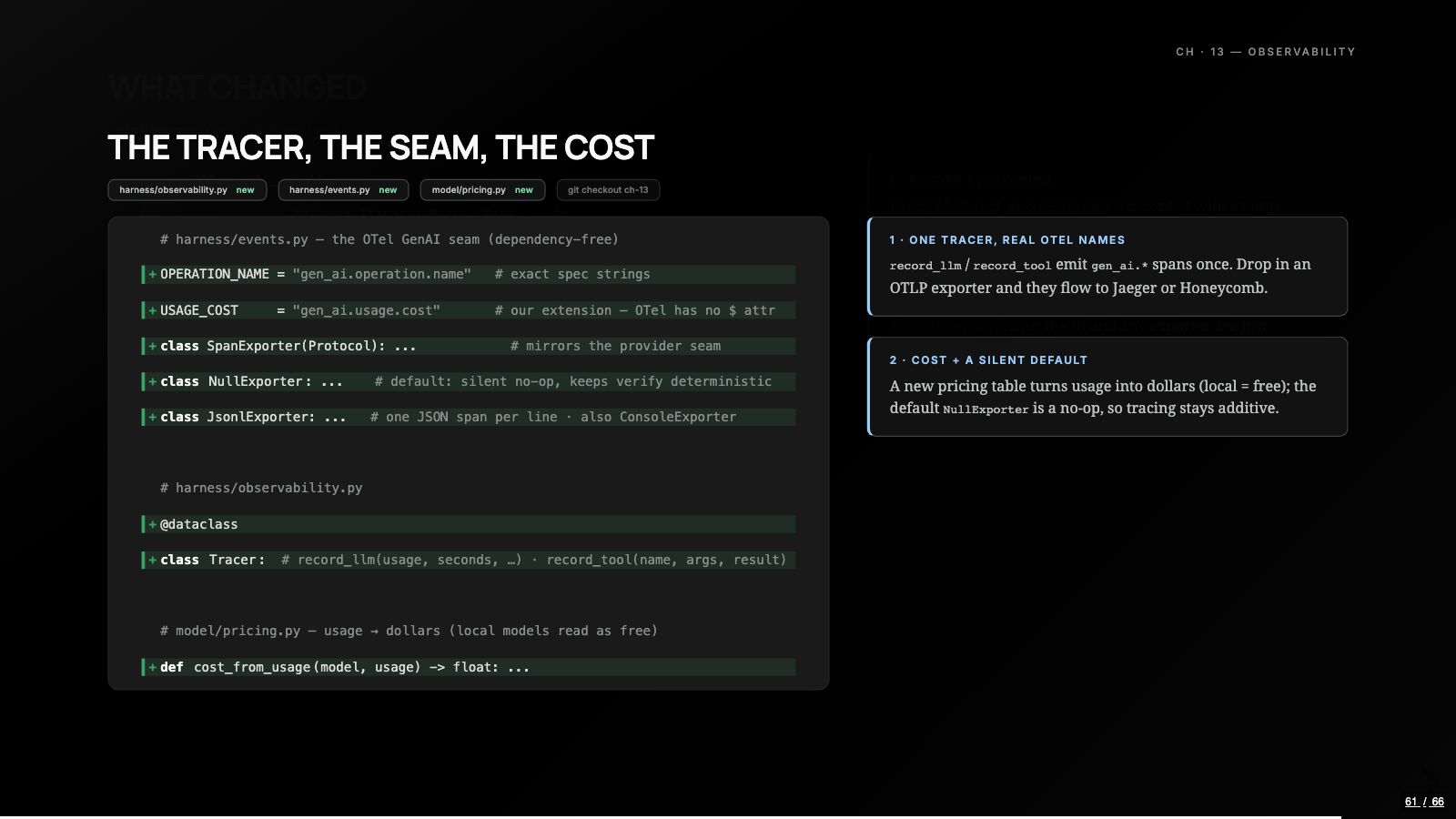Screen dimensions: 1456x819
Task: Click the plus marker beside def cost_from_usage
Action: pos(153,667)
